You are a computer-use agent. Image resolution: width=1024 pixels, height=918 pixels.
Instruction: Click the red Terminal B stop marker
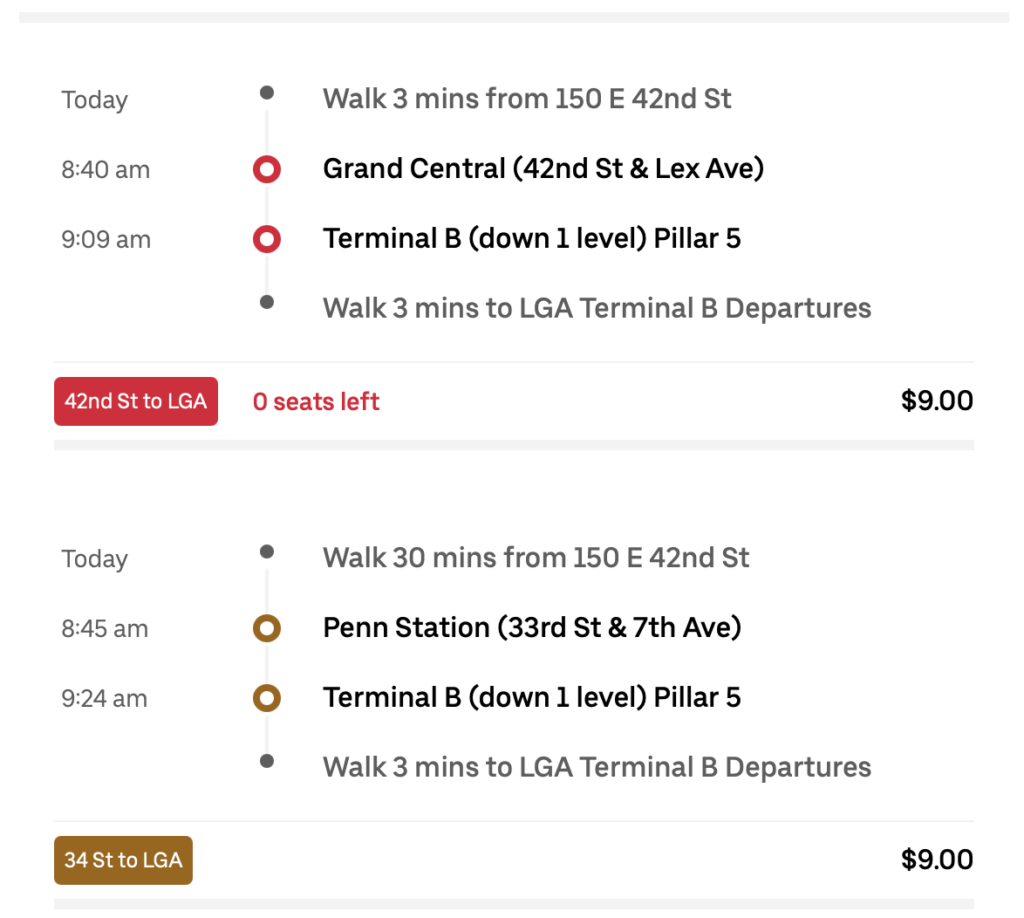266,239
